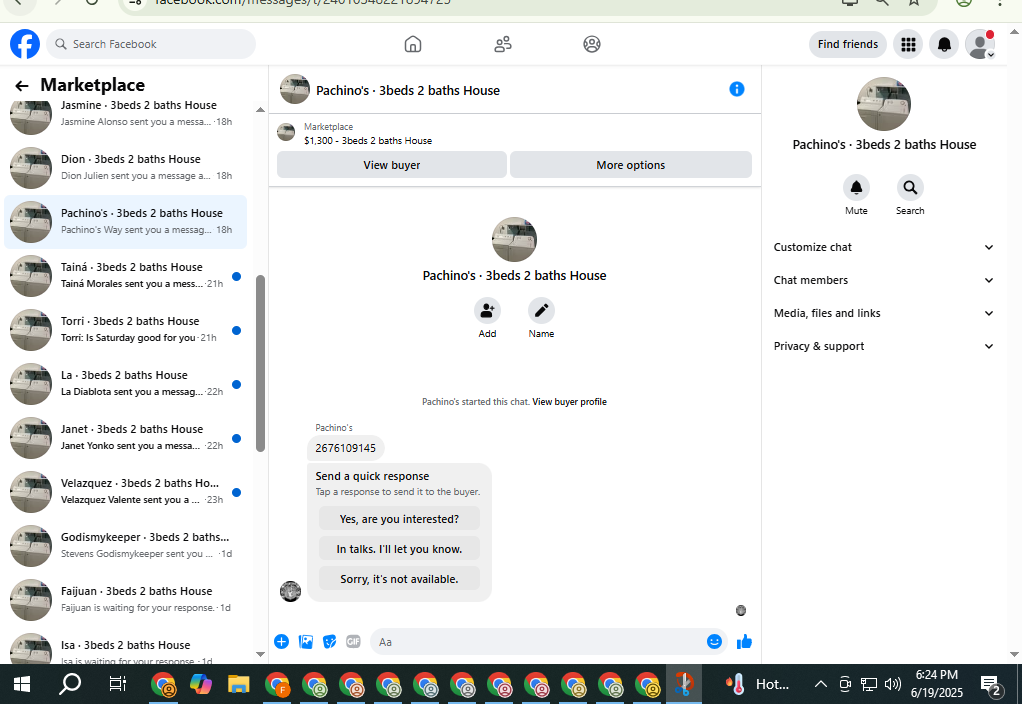Image resolution: width=1022 pixels, height=704 pixels.
Task: Open the Friends icon in top navigation
Action: point(503,44)
